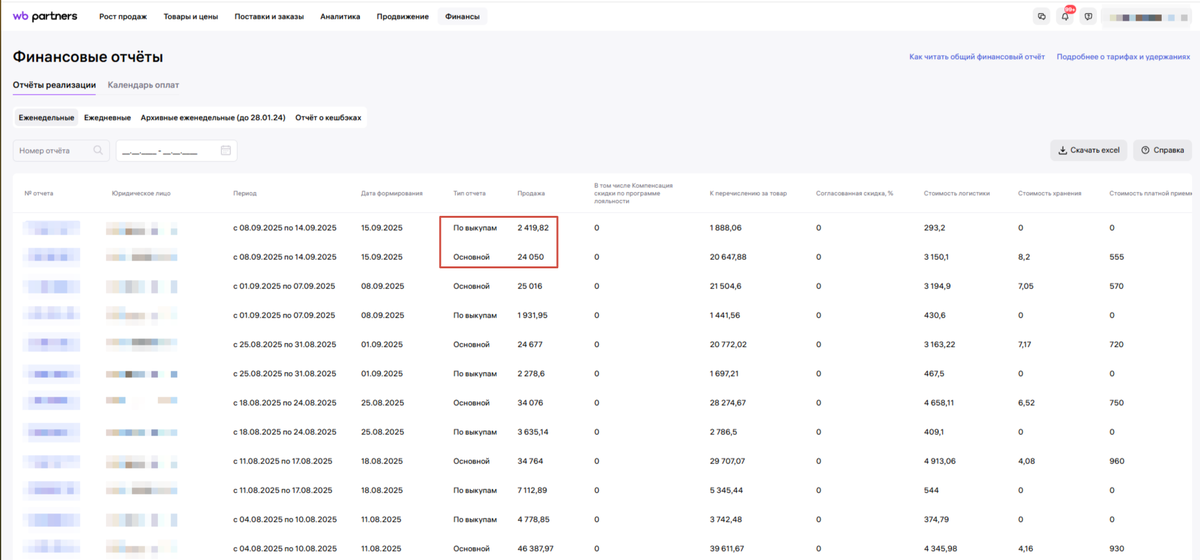
Task: Open the Финансы menu
Action: [x=463, y=17]
